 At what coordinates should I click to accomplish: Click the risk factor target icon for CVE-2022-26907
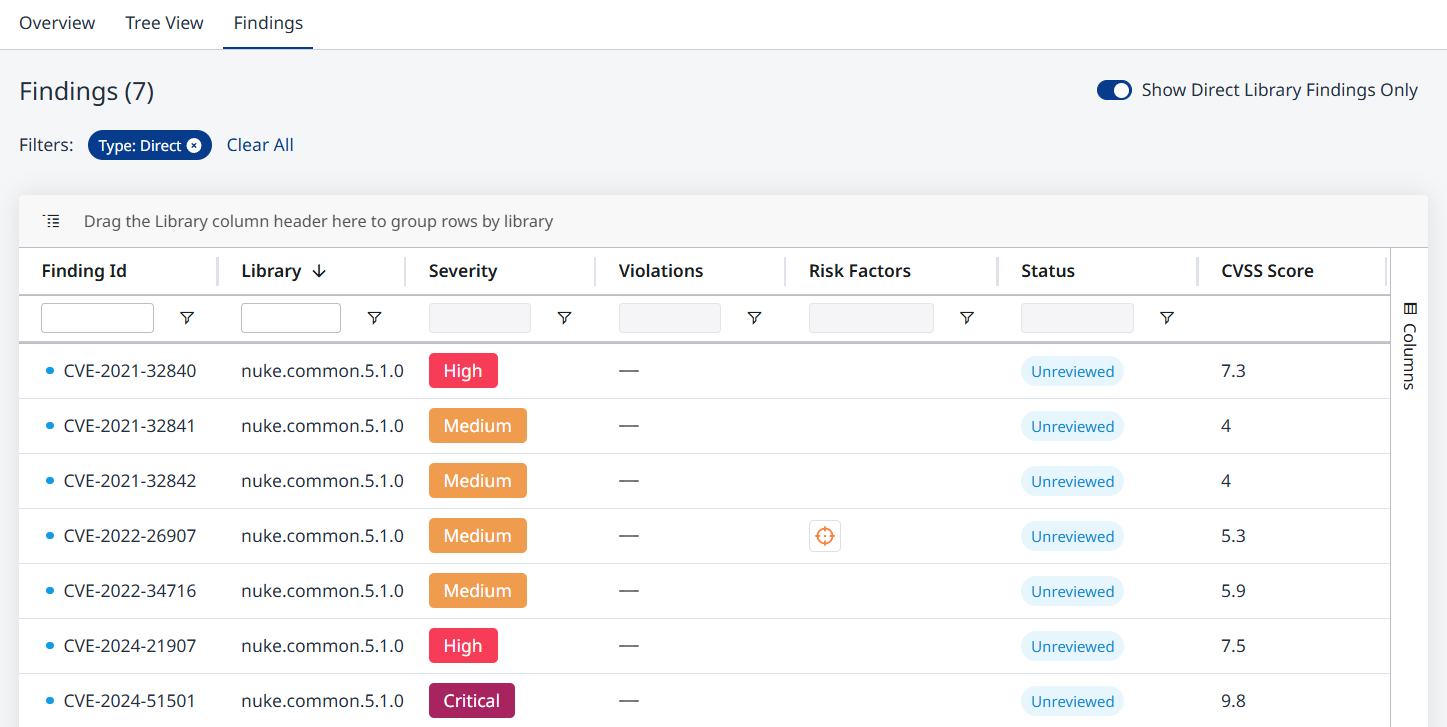coord(824,536)
